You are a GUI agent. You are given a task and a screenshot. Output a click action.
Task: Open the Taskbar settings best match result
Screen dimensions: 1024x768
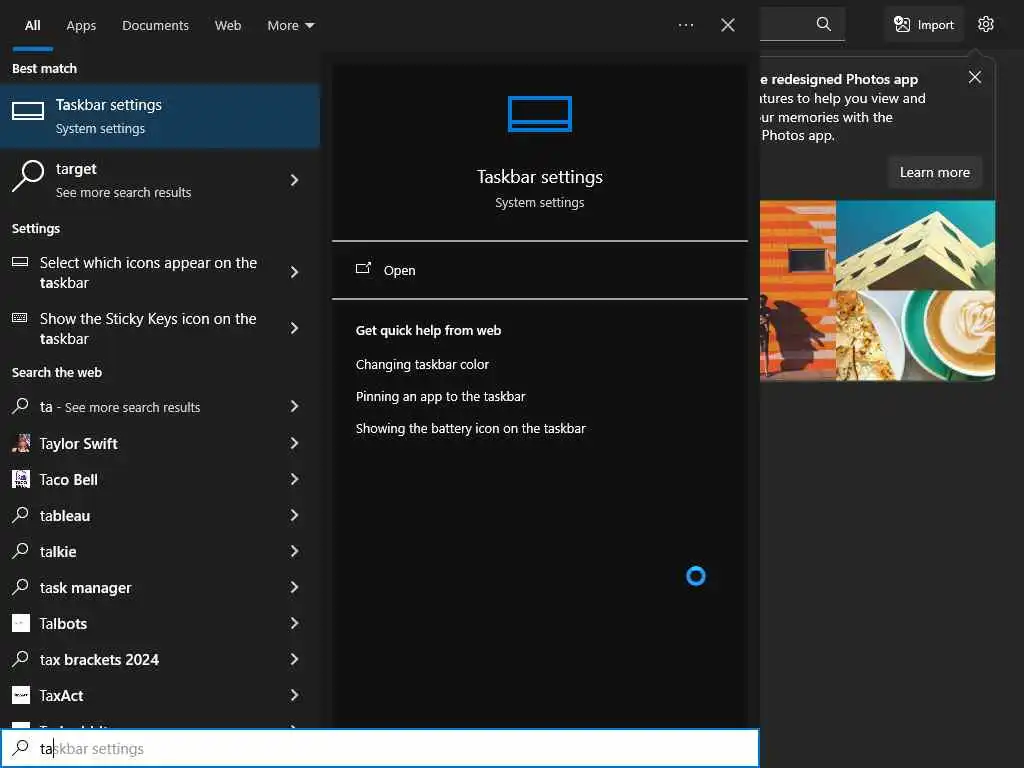pos(160,116)
